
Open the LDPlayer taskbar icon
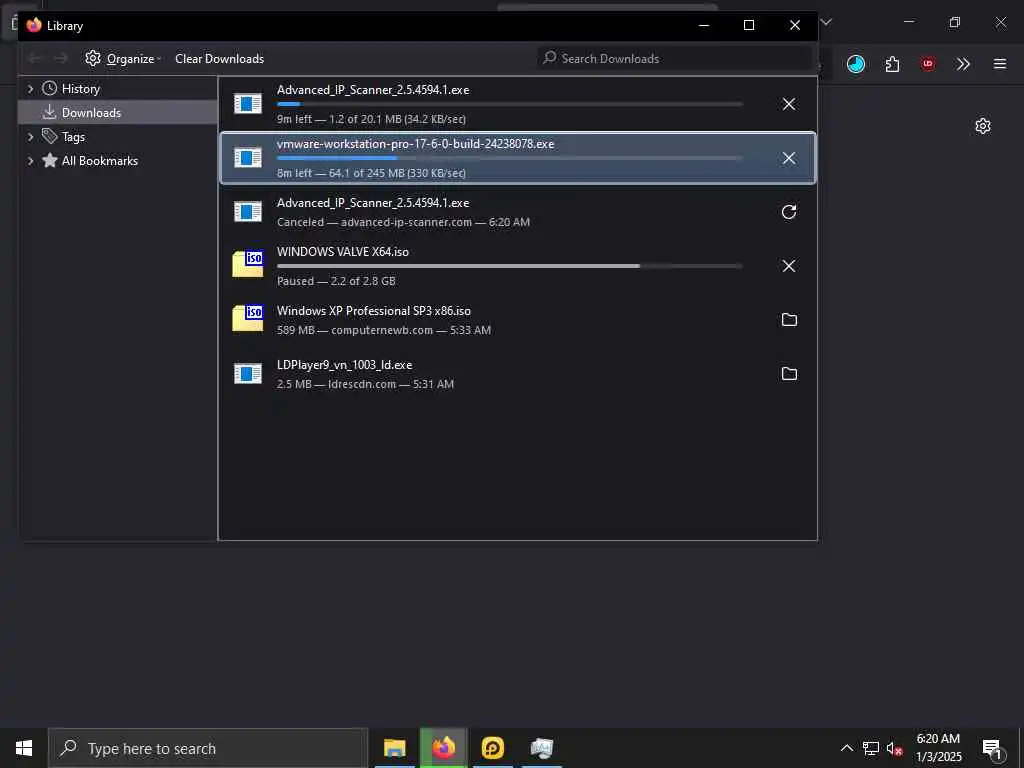(492, 748)
